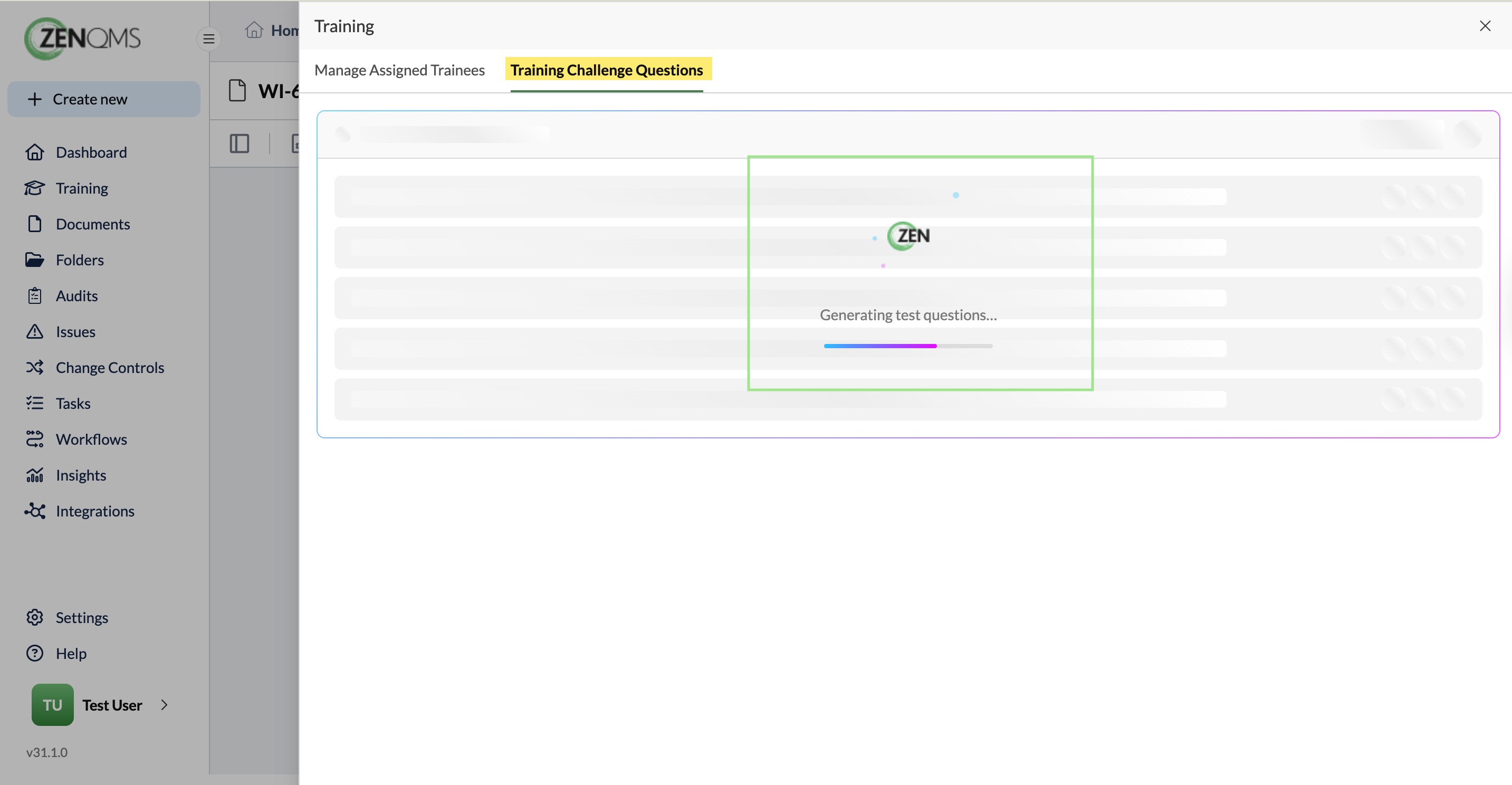Open Integrations from the sidebar
This screenshot has width=1512, height=785.
click(95, 510)
